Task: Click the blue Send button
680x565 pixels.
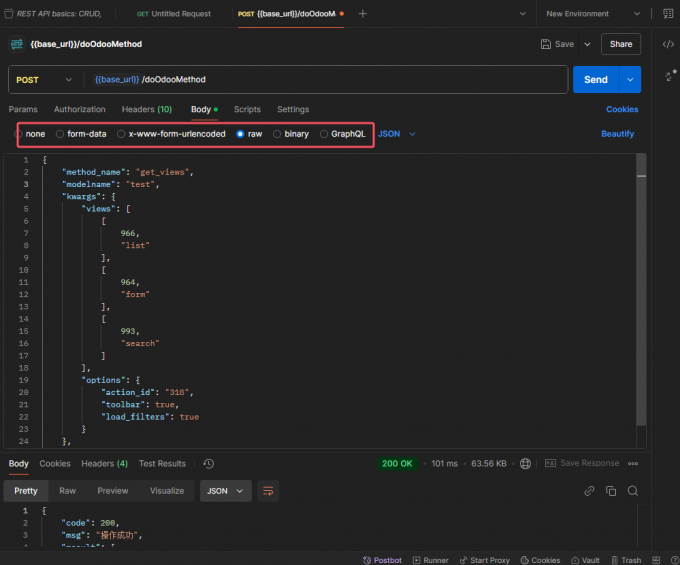Action: point(595,80)
